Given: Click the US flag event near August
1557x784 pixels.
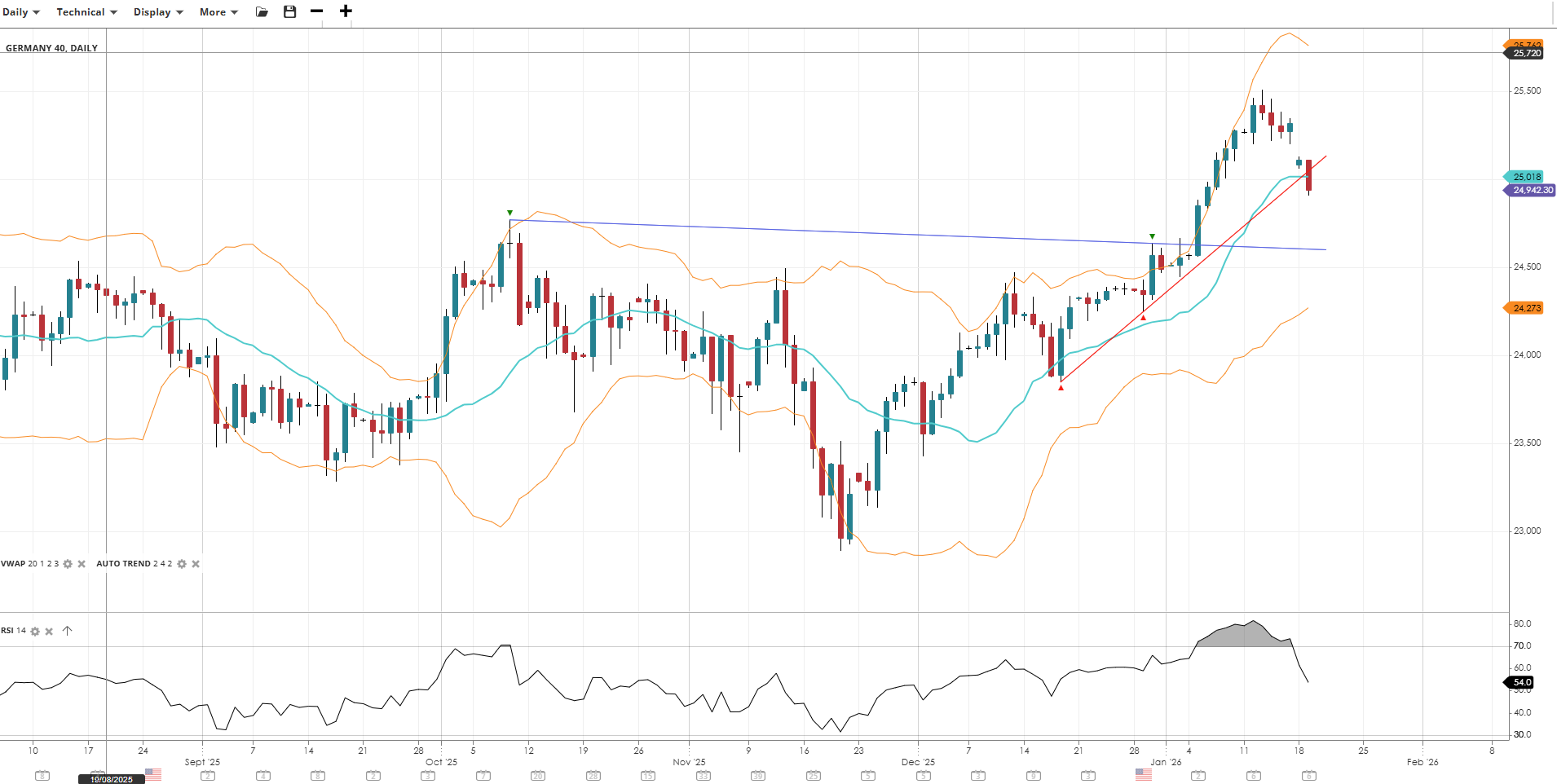Looking at the screenshot, I should pos(153,774).
